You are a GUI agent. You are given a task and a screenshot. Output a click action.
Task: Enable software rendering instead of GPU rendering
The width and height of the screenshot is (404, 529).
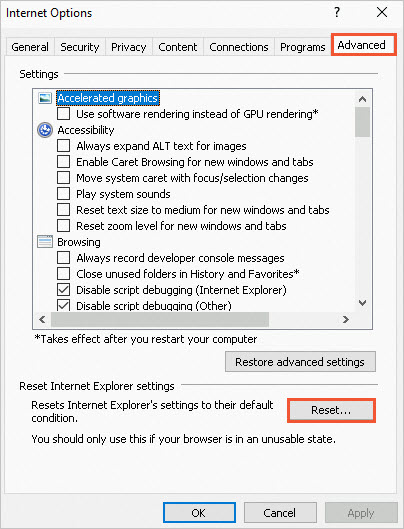[63, 114]
